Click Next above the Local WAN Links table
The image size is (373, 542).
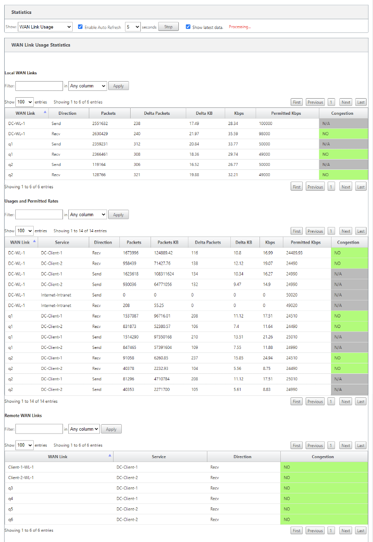(x=346, y=102)
